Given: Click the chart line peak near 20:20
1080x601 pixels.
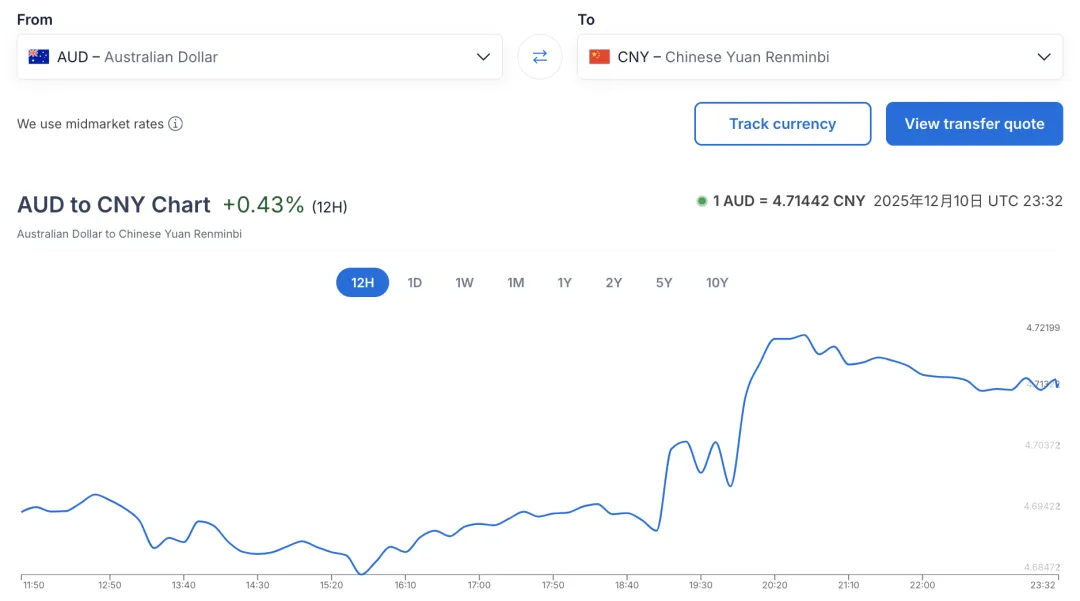Looking at the screenshot, I should tap(803, 335).
